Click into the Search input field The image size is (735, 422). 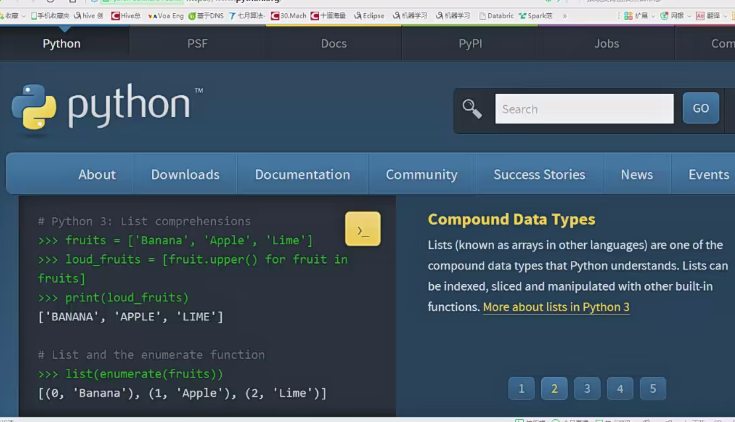tap(584, 109)
